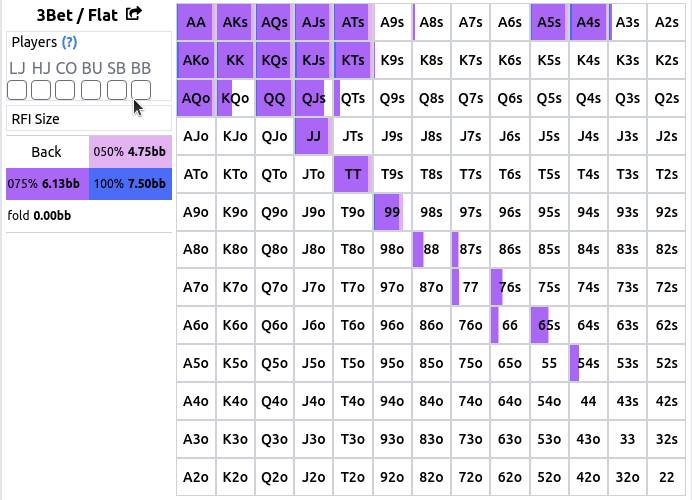Select the AKs hand cell
Screen dimensions: 692x500
coord(236,22)
